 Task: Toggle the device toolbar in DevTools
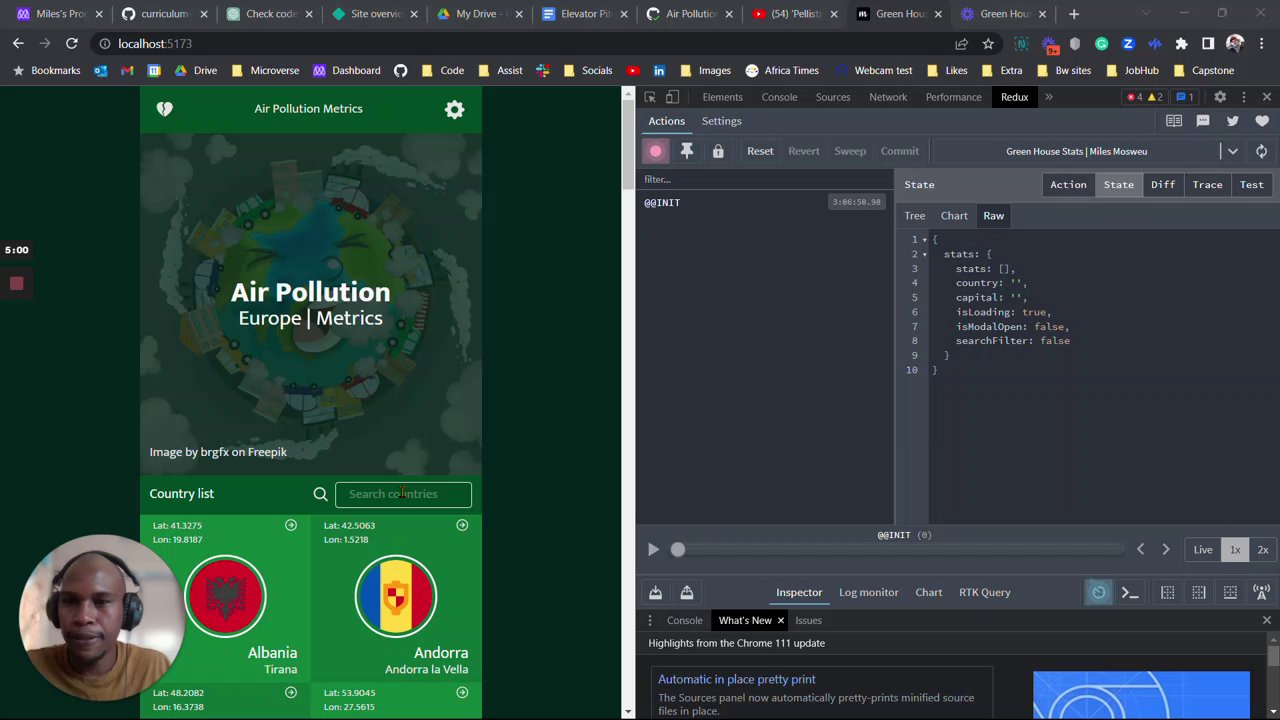[672, 97]
